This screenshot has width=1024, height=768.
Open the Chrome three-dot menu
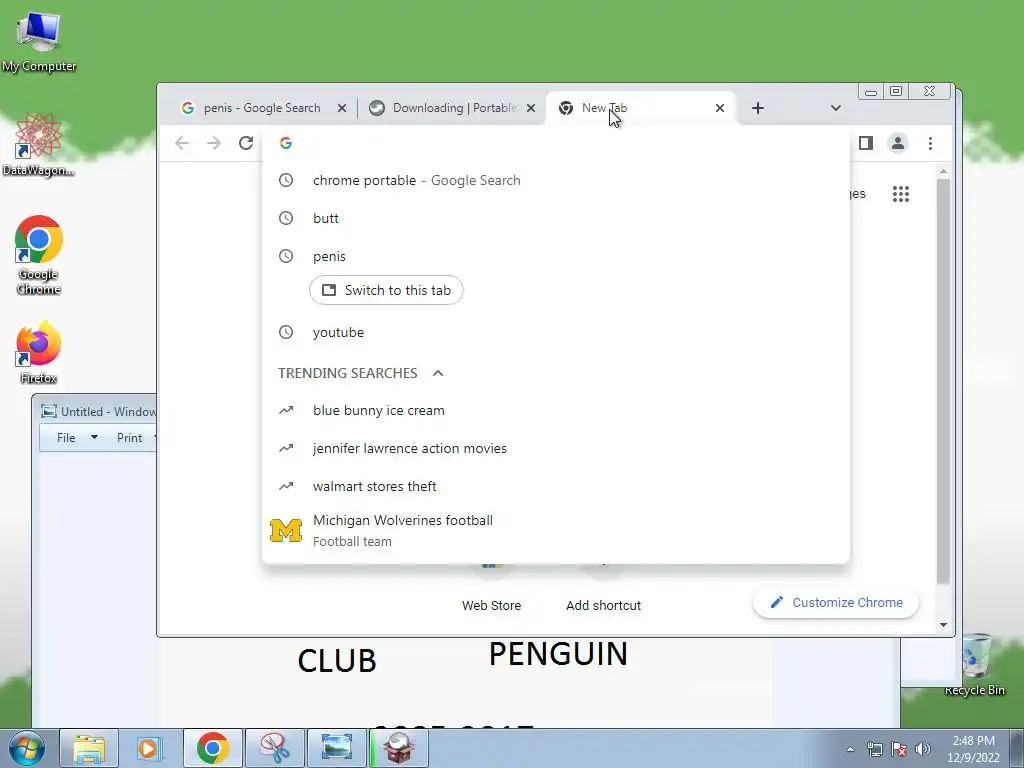[930, 143]
